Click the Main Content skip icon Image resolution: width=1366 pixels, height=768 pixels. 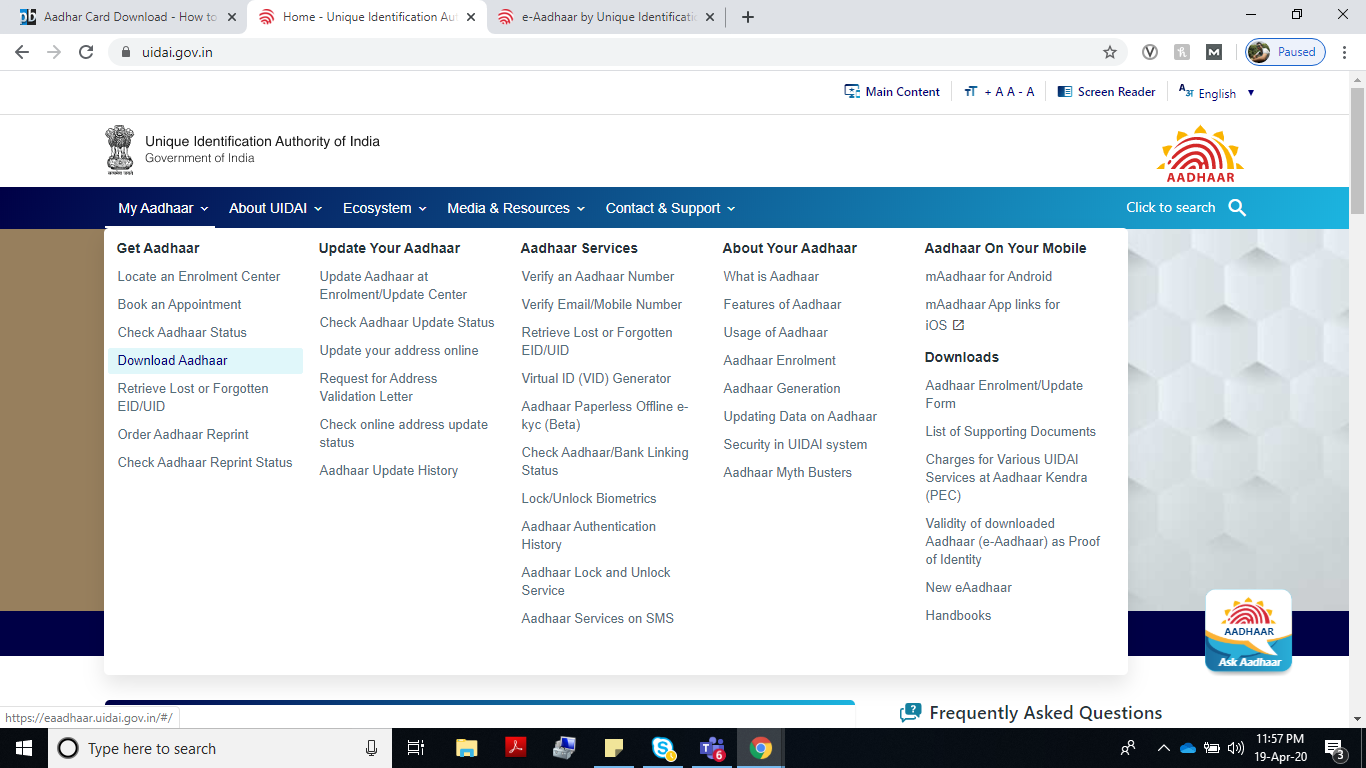tap(852, 91)
